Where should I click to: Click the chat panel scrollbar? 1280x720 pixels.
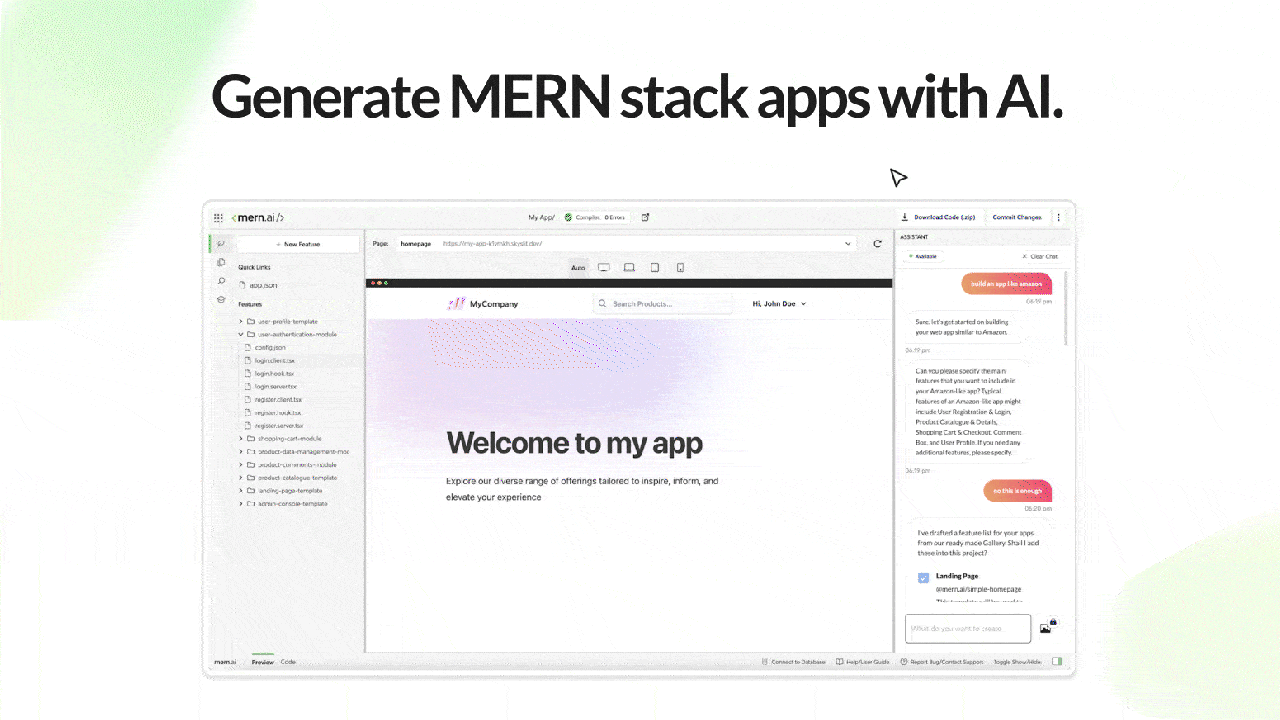coord(1066,308)
